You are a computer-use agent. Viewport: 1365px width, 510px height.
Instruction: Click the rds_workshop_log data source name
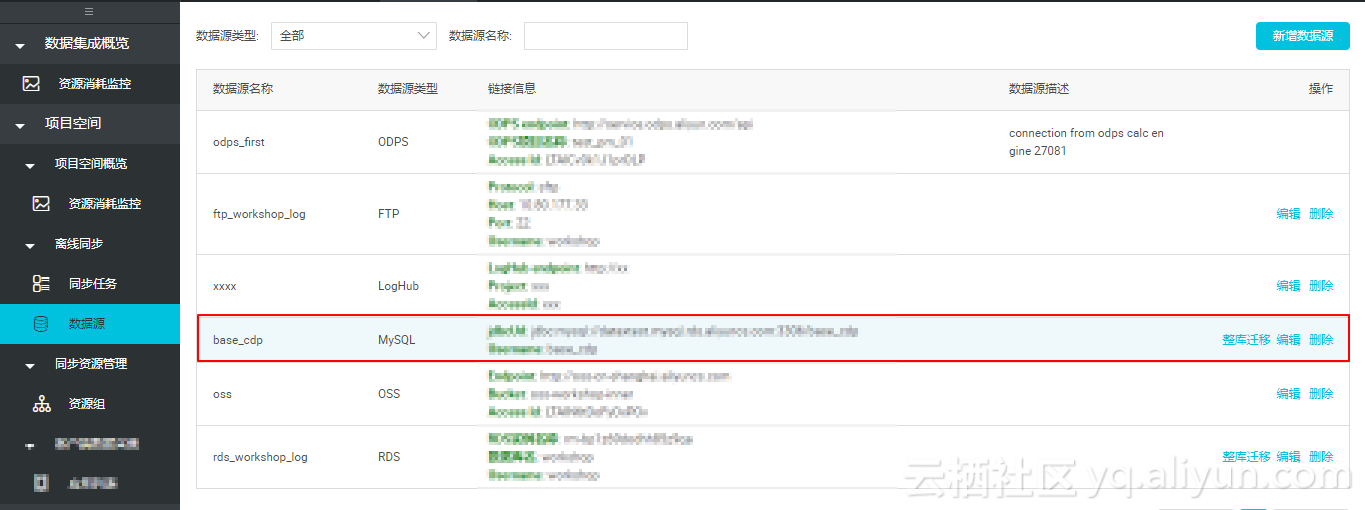[260, 457]
